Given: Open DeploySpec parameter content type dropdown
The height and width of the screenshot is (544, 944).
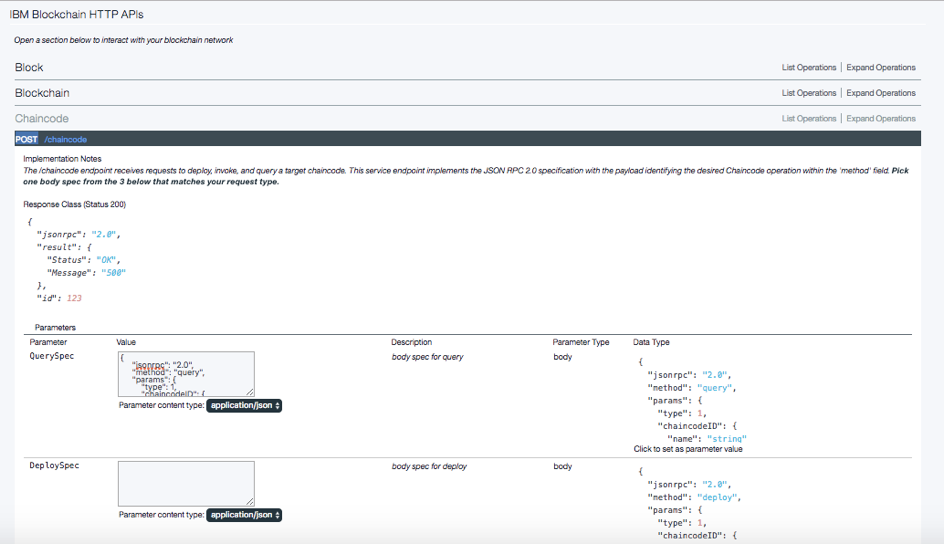Looking at the screenshot, I should 244,515.
